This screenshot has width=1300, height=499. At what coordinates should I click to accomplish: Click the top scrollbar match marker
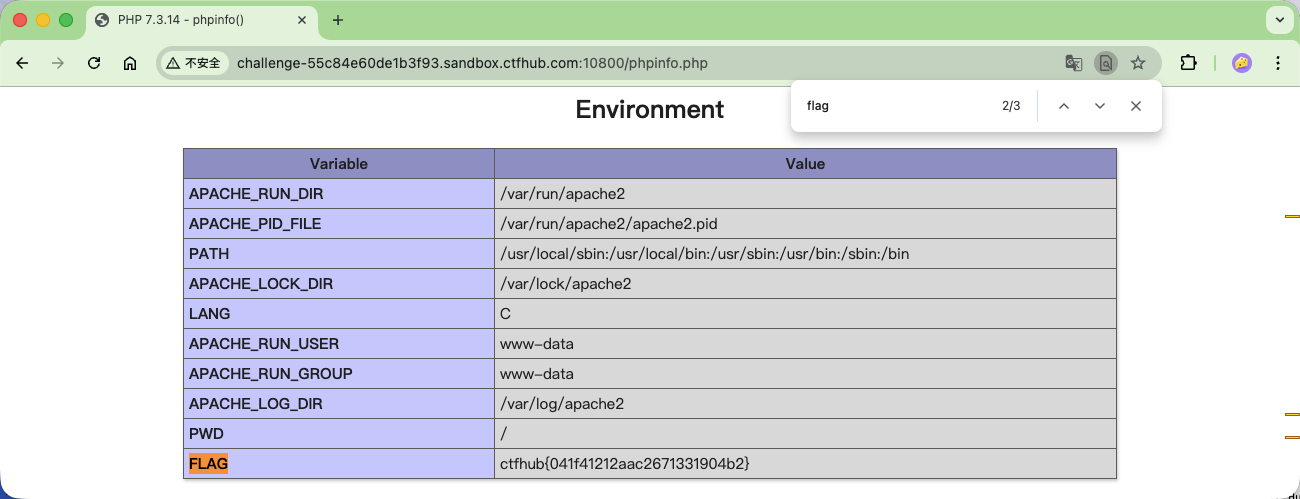[1291, 216]
